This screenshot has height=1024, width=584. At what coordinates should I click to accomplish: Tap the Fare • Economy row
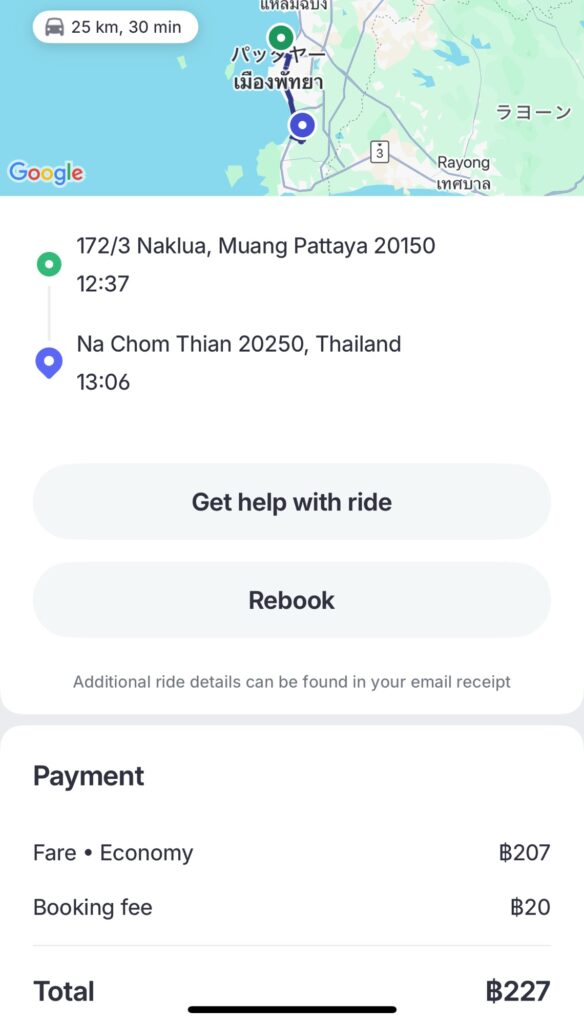click(x=292, y=853)
